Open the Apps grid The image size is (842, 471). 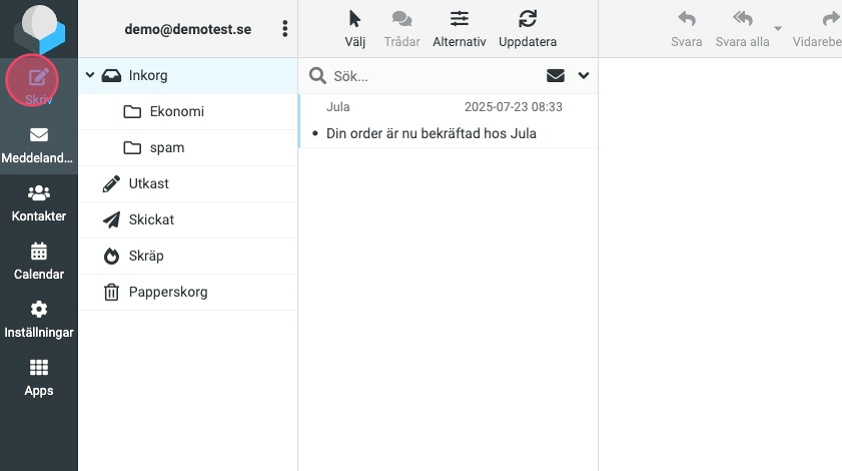tap(38, 378)
